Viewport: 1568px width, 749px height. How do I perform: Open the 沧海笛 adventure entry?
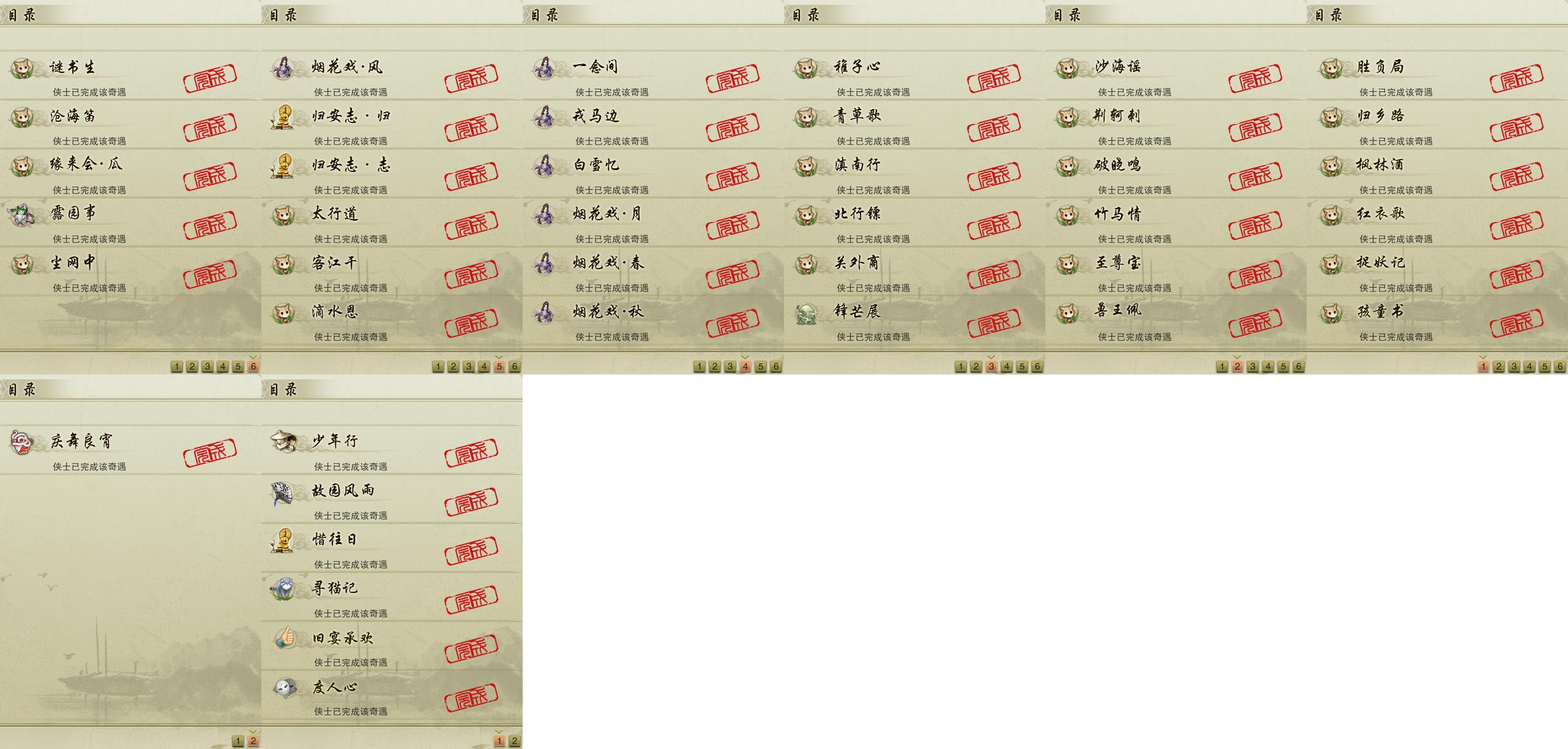coord(130,124)
